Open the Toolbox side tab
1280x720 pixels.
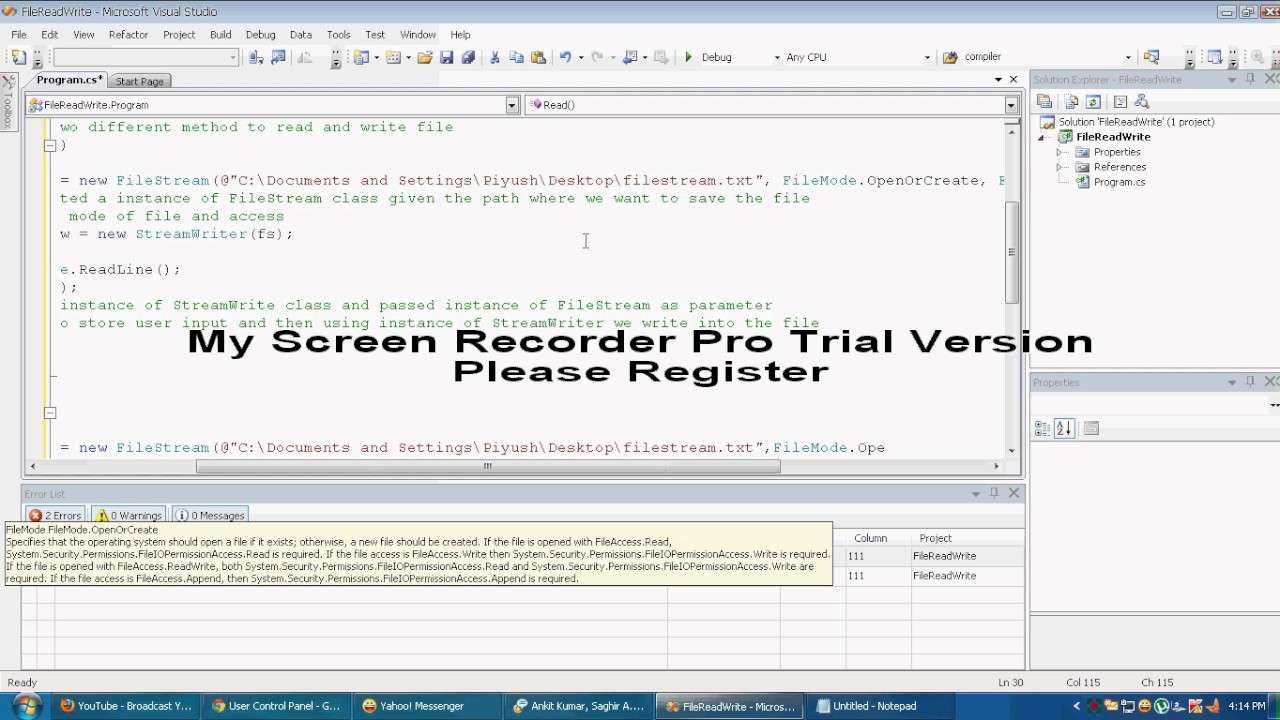coord(7,104)
